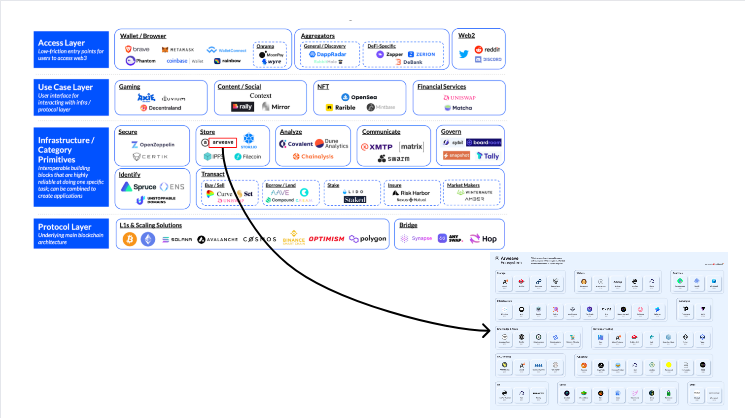Click the matrix logo
745x418 pixels.
[x=411, y=146]
